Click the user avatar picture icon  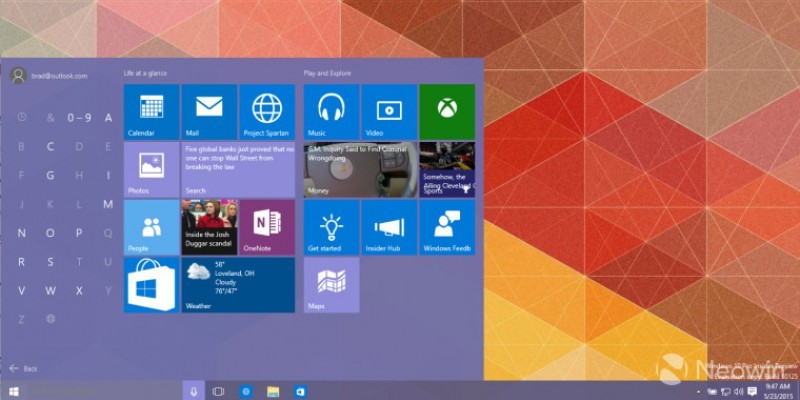[18, 76]
